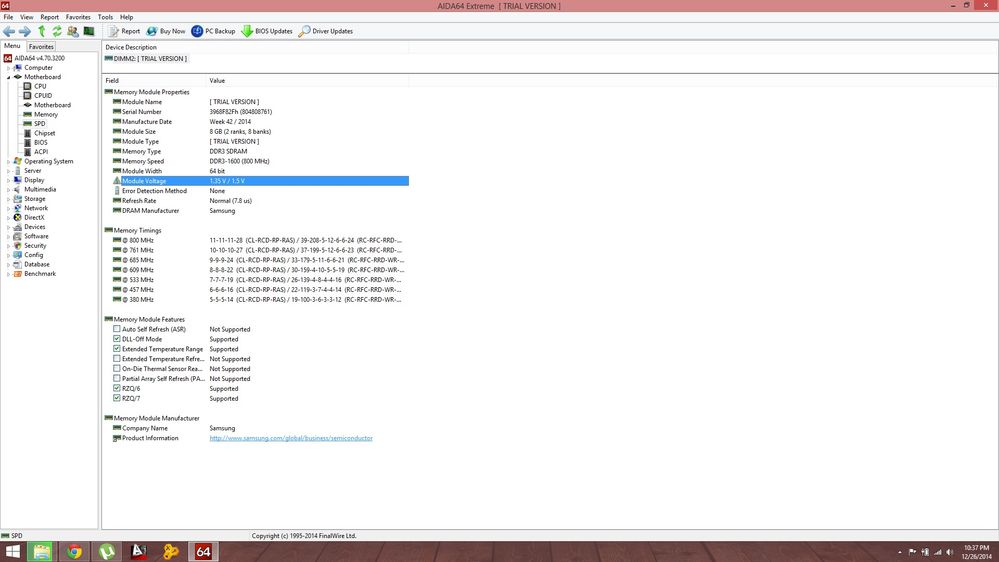This screenshot has width=999, height=562.
Task: Open the Windows Start button
Action: tap(12, 552)
